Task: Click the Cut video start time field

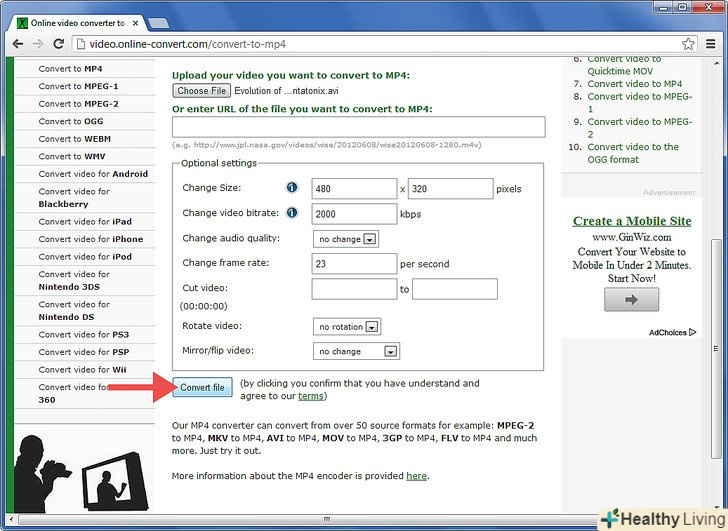Action: point(354,289)
